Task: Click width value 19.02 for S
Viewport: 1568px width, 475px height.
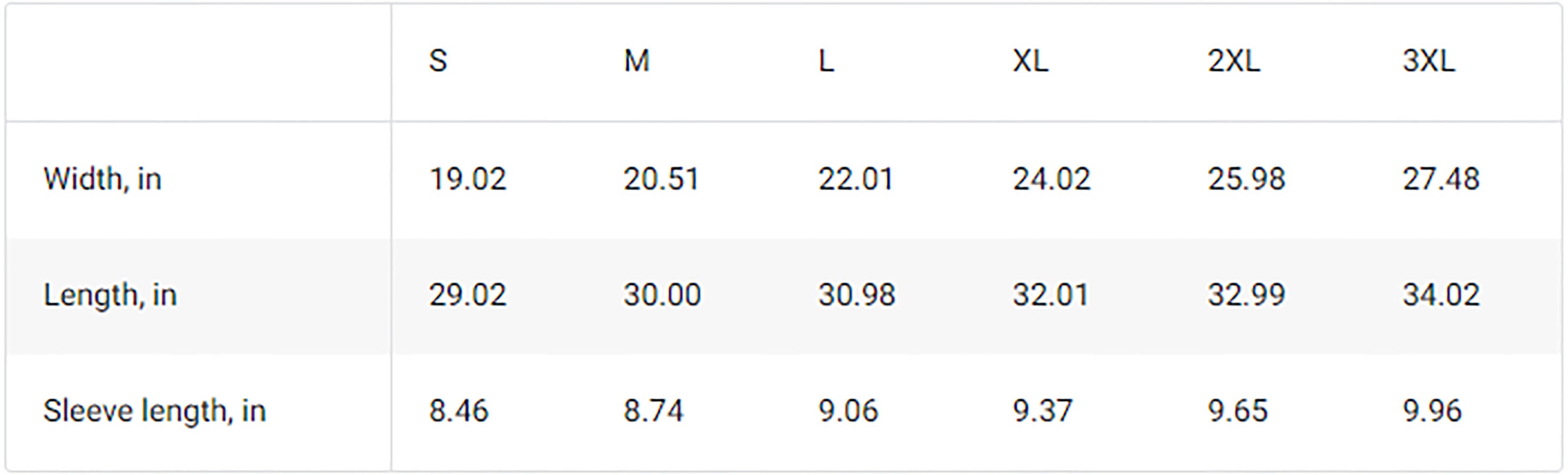Action: [467, 179]
